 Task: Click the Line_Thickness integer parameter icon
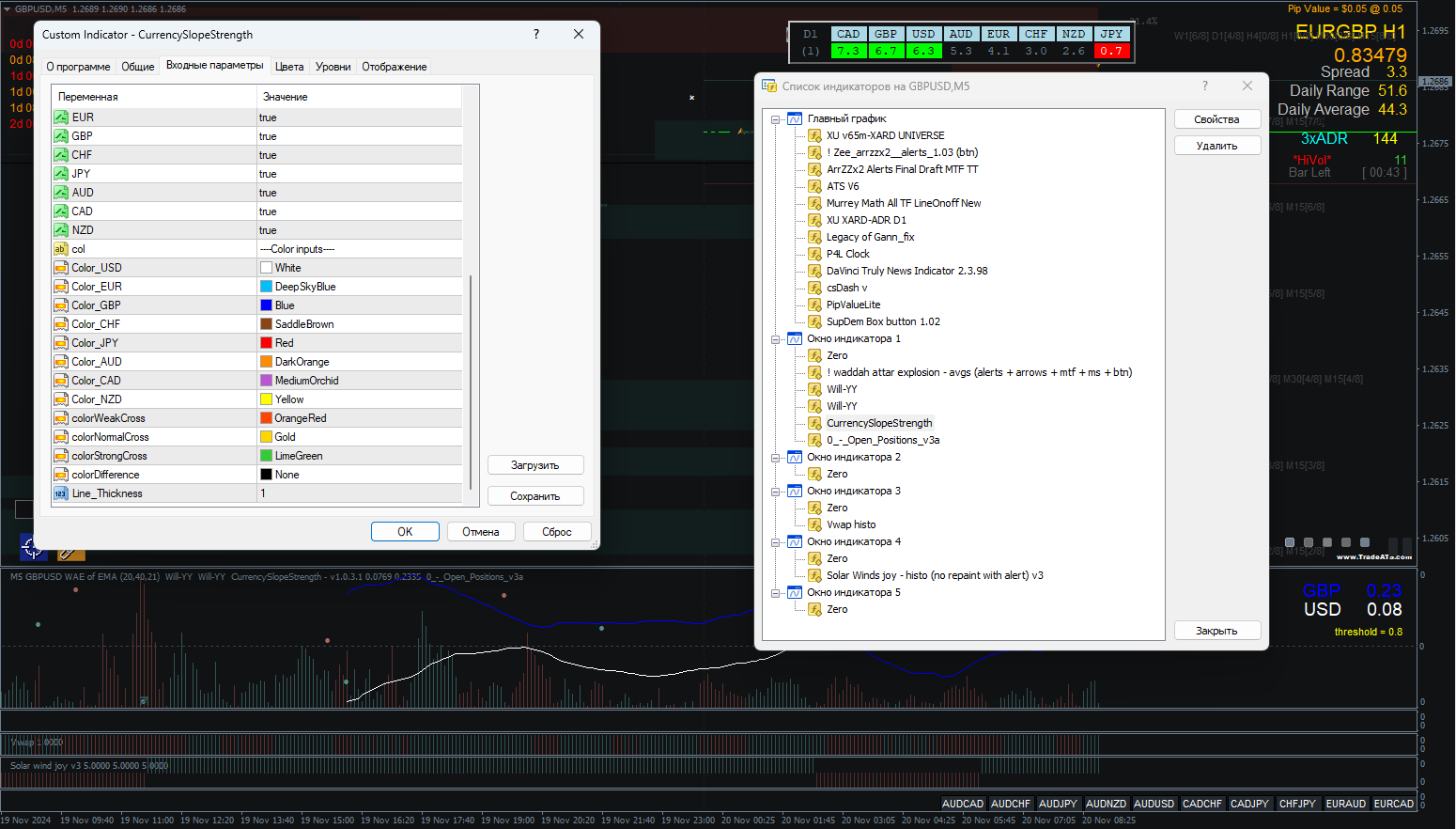pyautogui.click(x=61, y=493)
